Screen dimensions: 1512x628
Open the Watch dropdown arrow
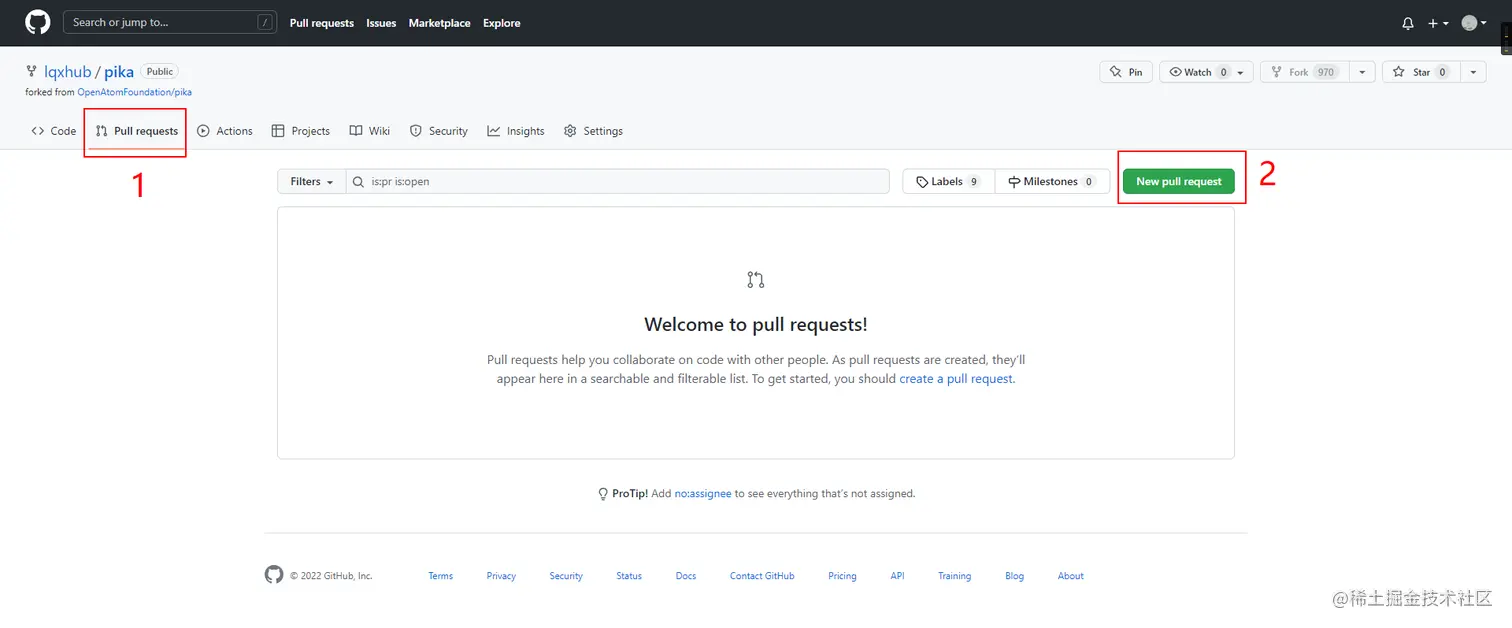1238,71
